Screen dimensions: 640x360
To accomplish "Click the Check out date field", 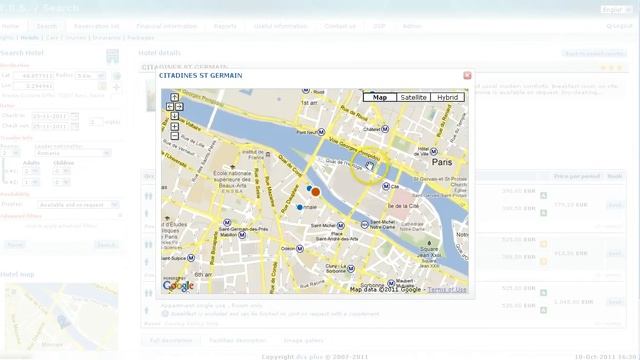I will click(52, 126).
